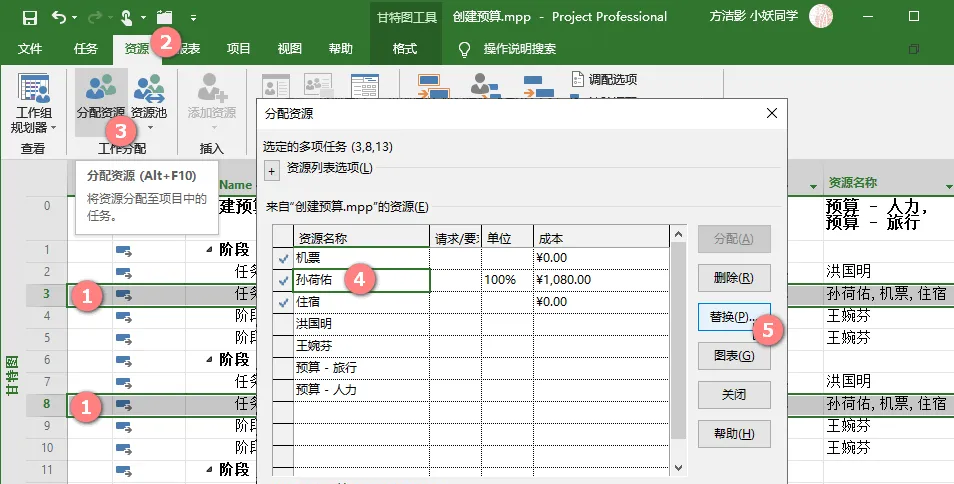Image resolution: width=954 pixels, height=484 pixels.
Task: Click task mode icon in row 1
Action: coord(124,250)
